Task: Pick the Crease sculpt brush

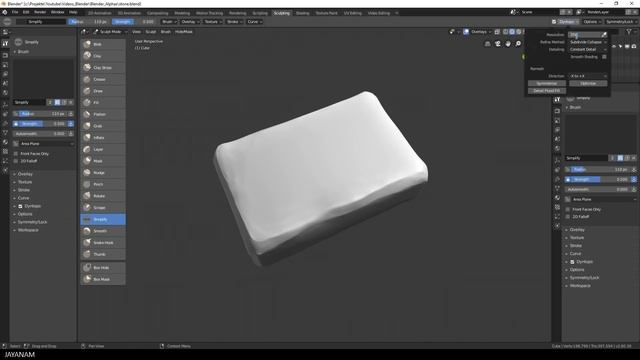Action: coord(103,79)
